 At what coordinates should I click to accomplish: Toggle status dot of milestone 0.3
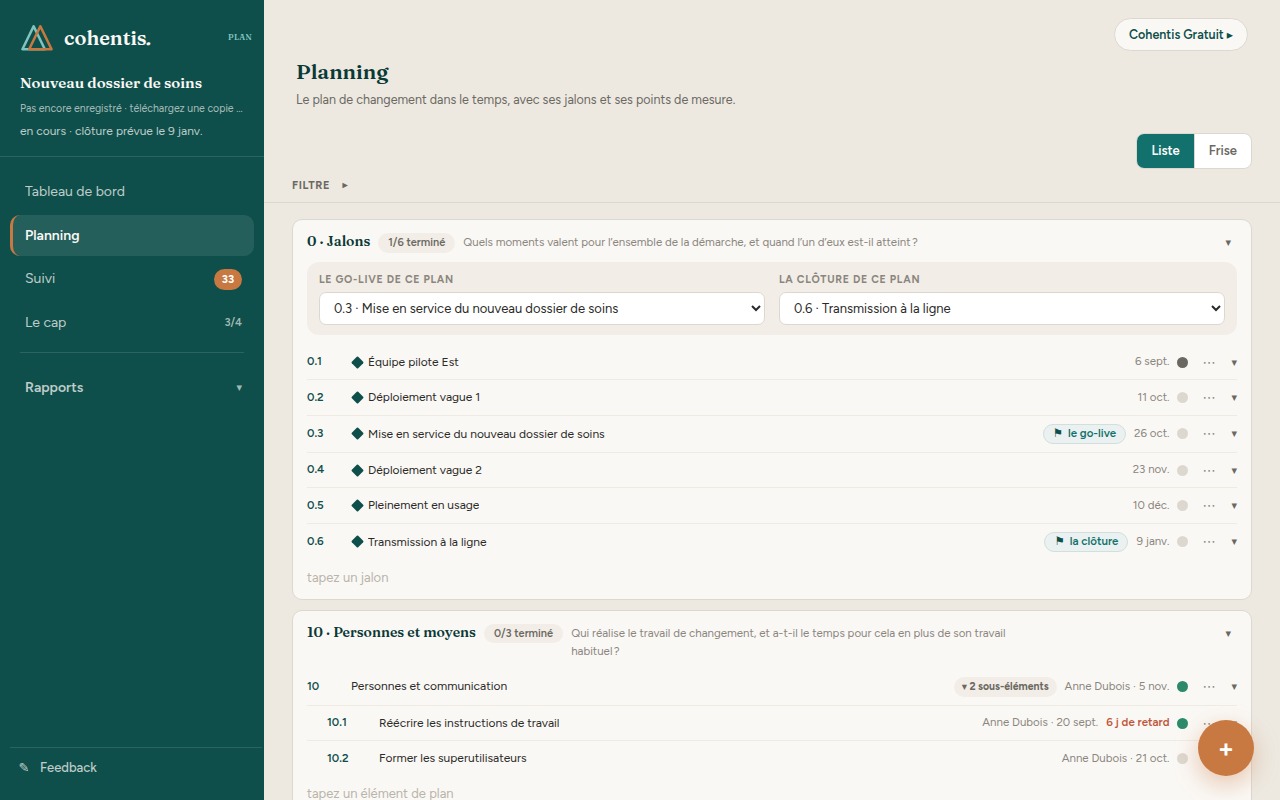coord(1182,434)
